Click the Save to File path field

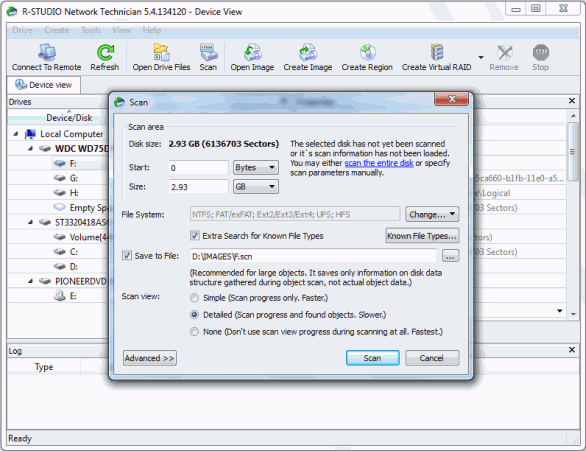[x=313, y=256]
